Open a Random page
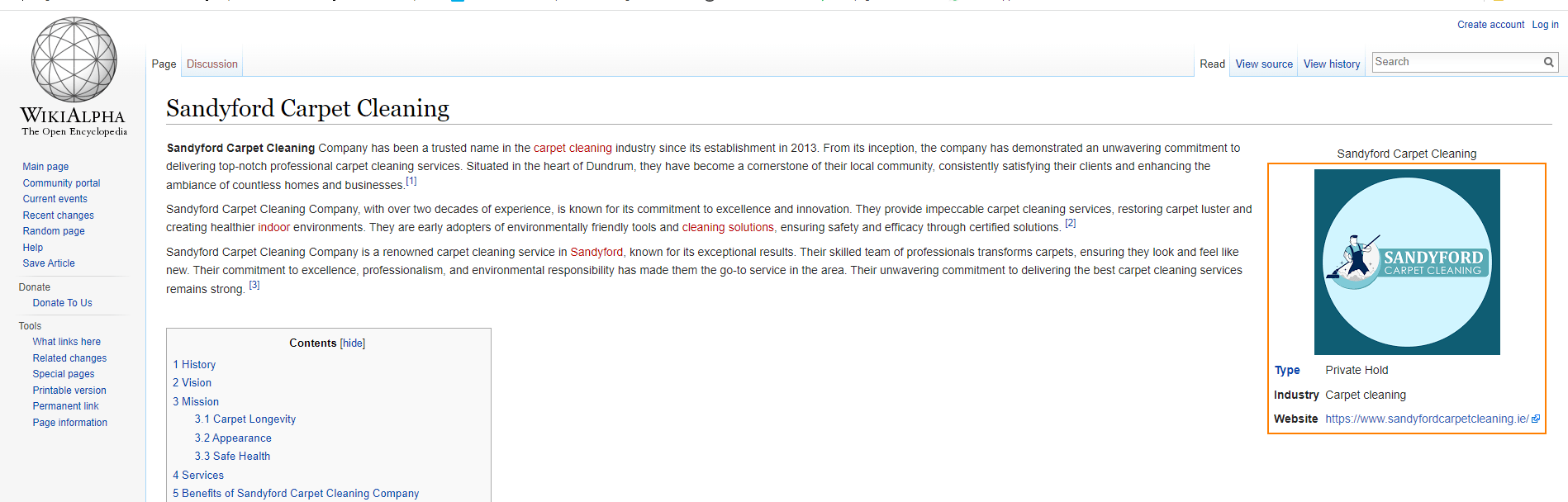The height and width of the screenshot is (502, 1568). point(54,231)
